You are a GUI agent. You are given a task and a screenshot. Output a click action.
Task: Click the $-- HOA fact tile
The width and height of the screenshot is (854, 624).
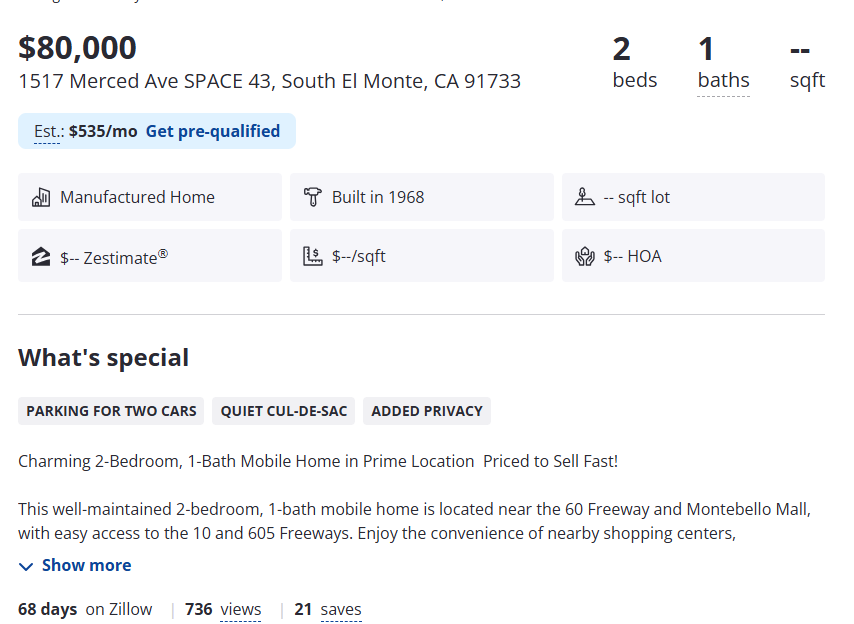click(x=693, y=256)
